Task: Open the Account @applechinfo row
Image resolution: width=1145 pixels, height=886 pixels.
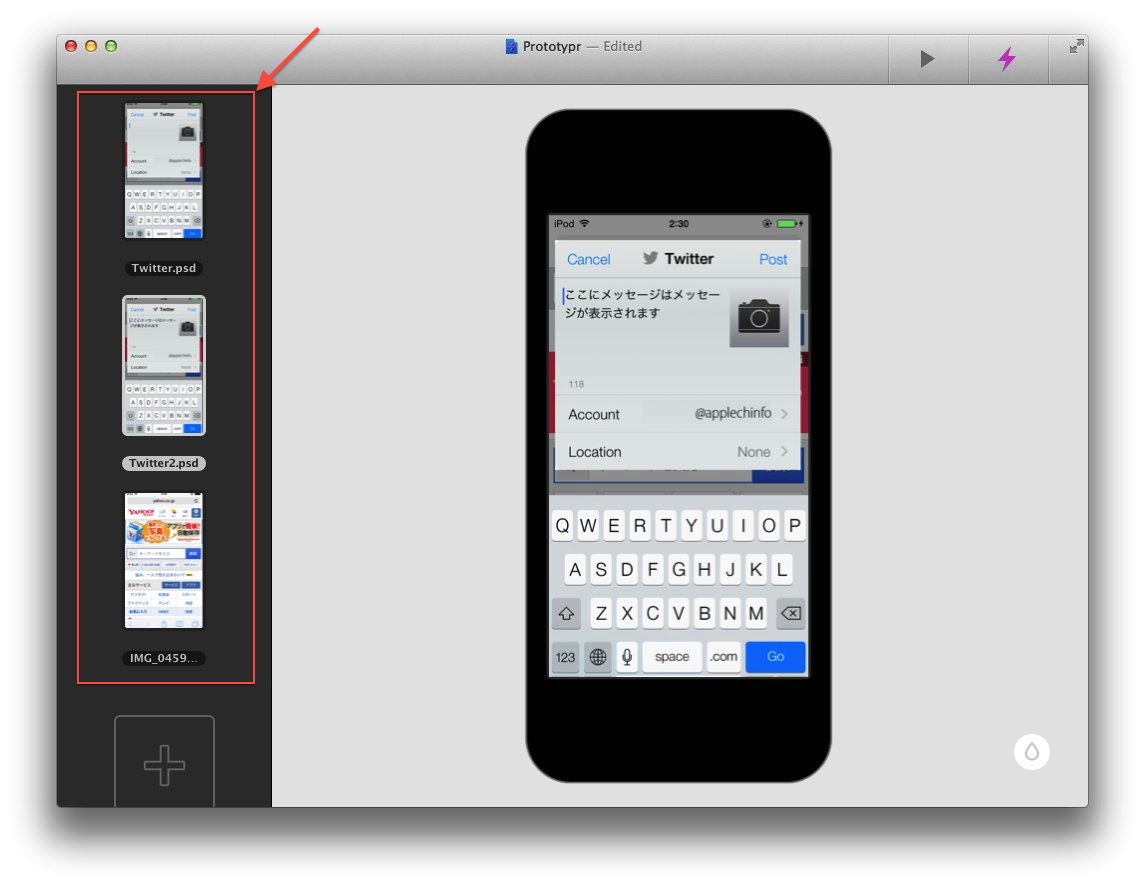Action: 678,414
